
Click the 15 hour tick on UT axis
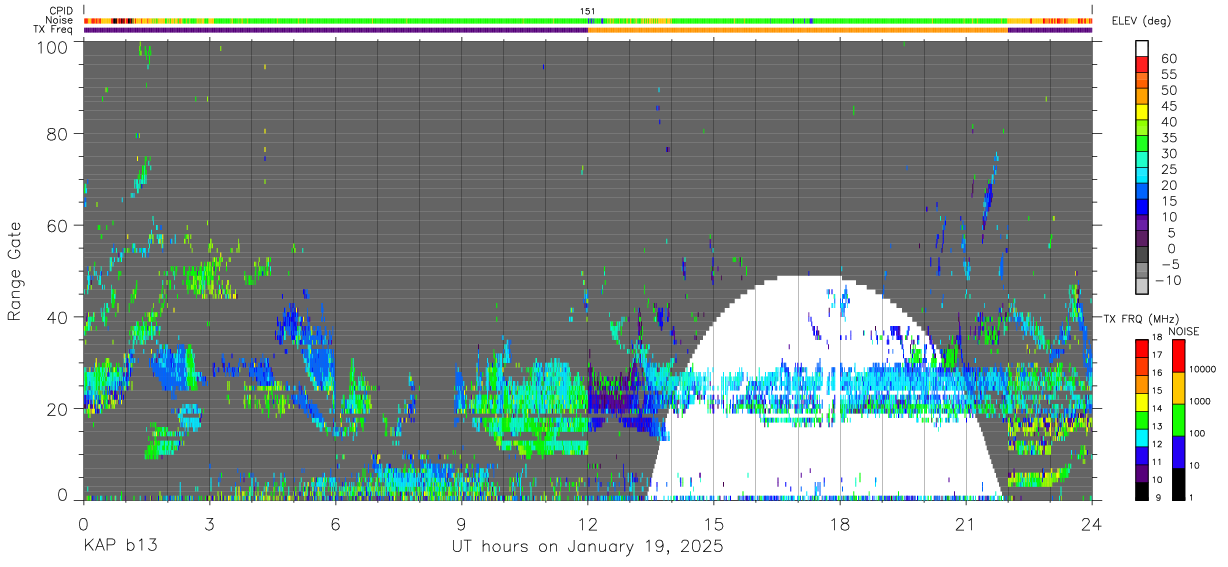(x=714, y=523)
